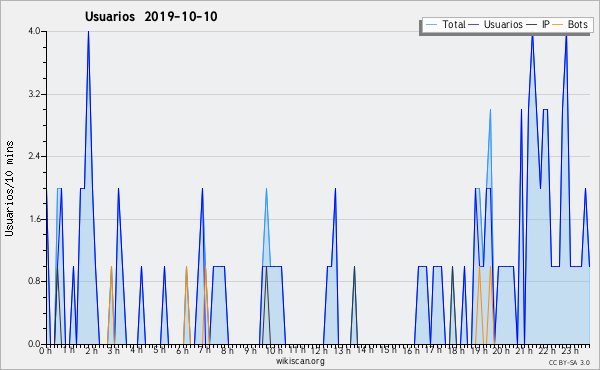Click the dark blue Usuarios legend line
The height and width of the screenshot is (370, 600).
tap(474, 25)
